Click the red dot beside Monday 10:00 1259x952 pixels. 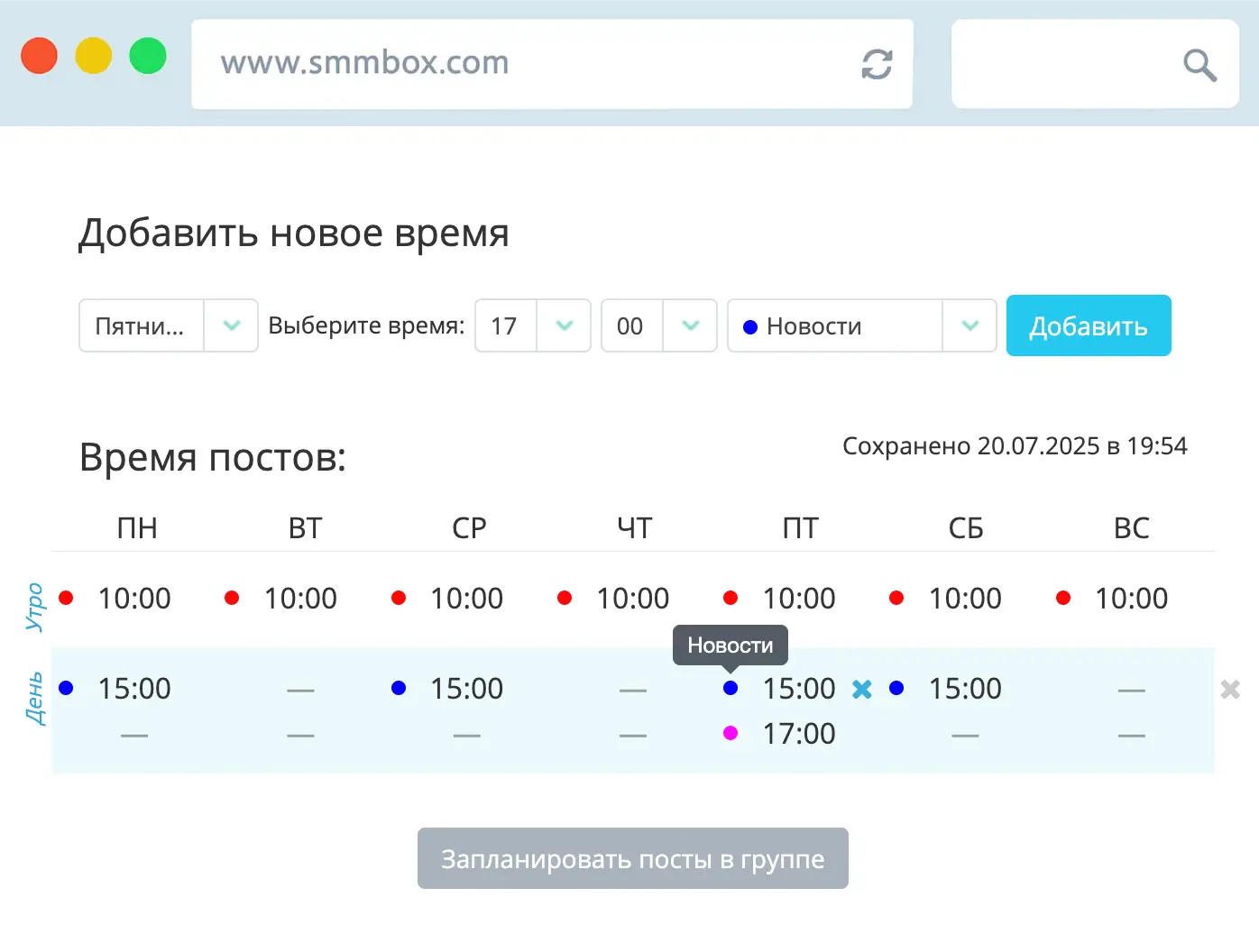66,597
